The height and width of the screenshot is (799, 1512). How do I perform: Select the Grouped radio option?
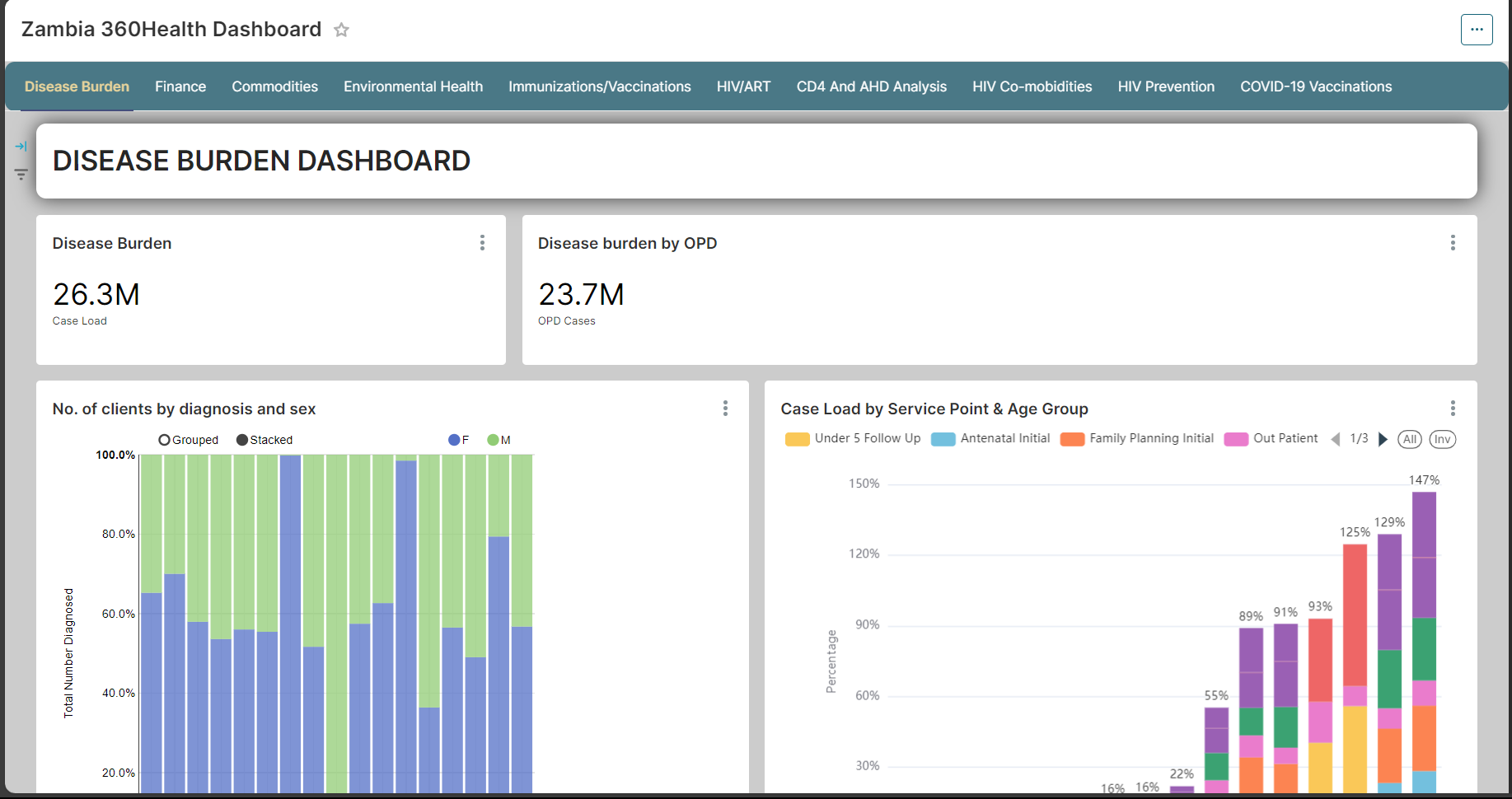tap(189, 440)
